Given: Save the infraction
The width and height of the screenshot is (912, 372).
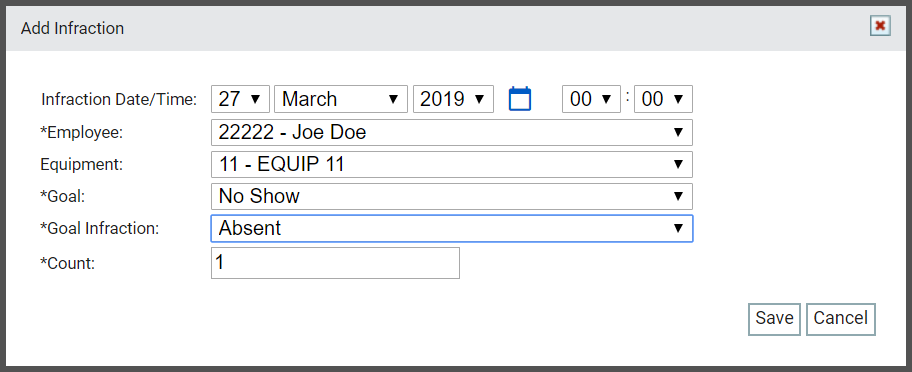Looking at the screenshot, I should pyautogui.click(x=774, y=319).
